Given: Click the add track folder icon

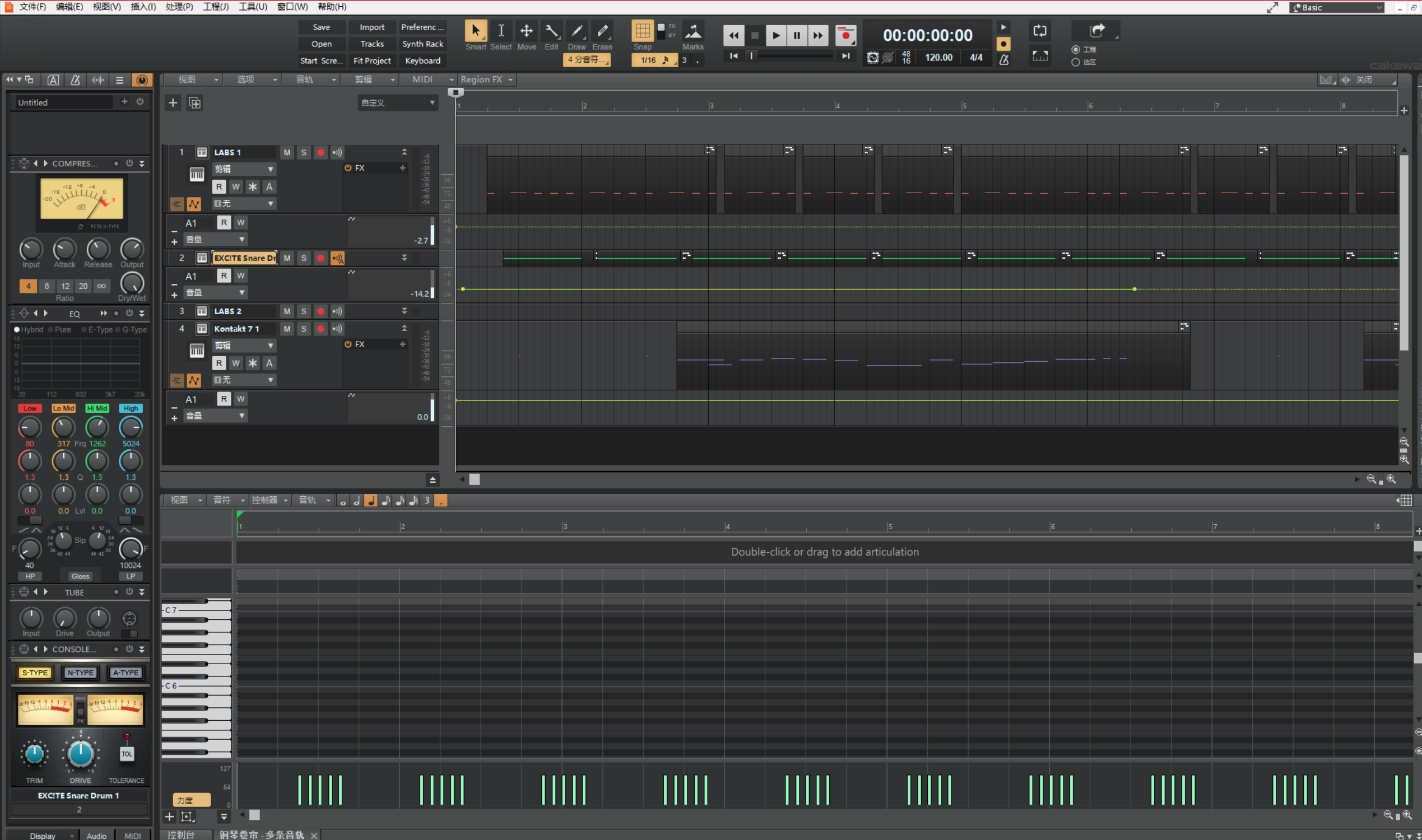Looking at the screenshot, I should pyautogui.click(x=195, y=102).
